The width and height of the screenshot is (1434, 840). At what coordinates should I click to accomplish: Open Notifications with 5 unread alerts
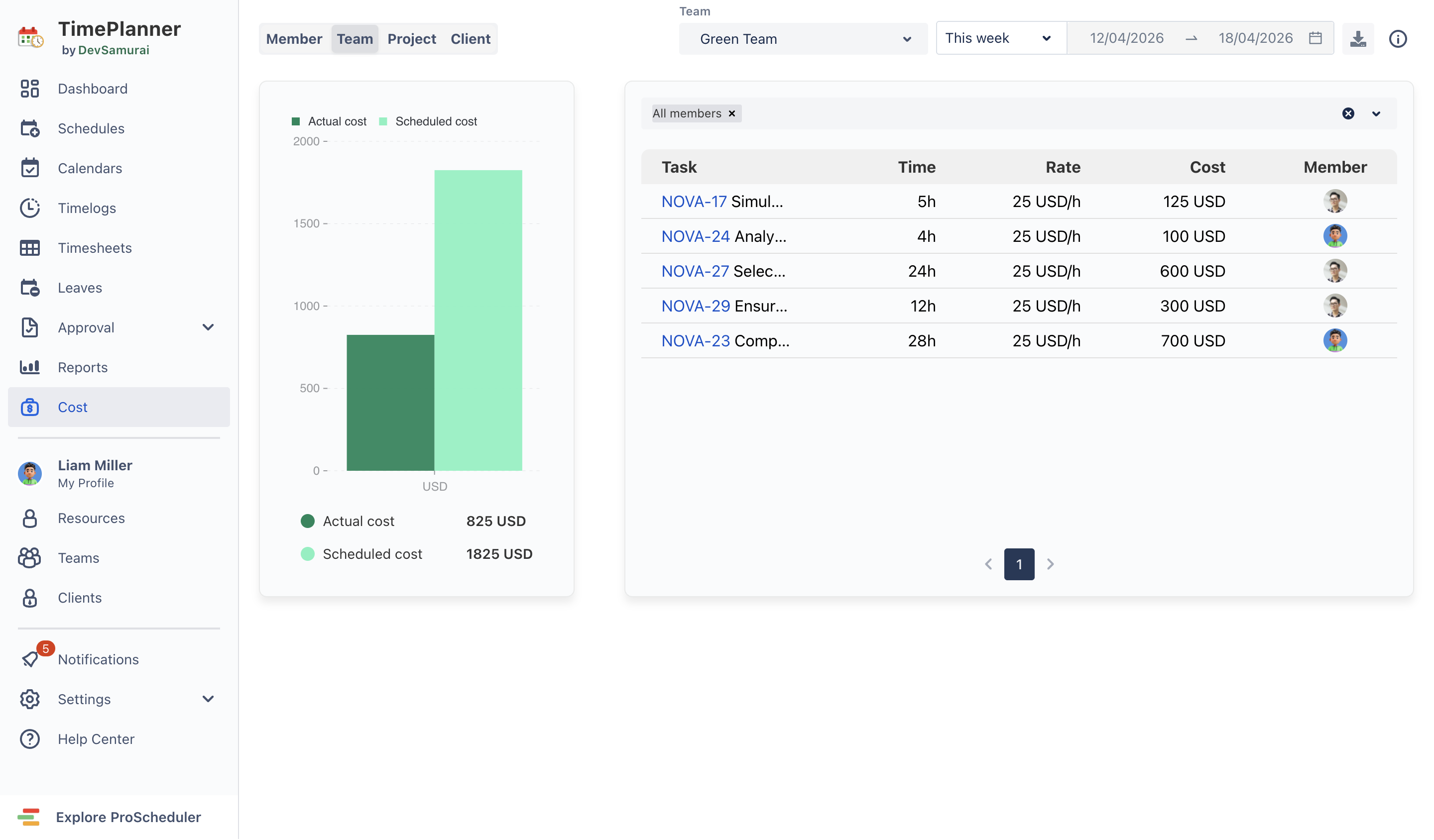click(98, 659)
